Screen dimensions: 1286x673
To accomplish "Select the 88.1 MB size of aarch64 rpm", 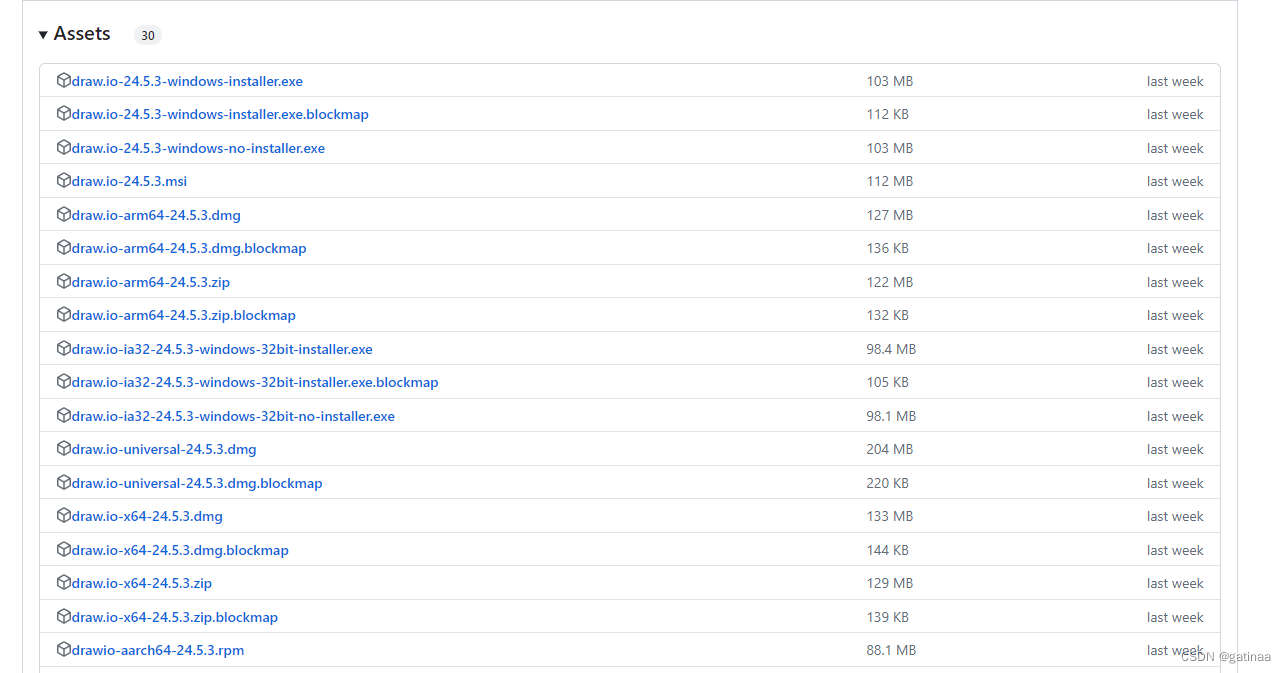I will 891,650.
